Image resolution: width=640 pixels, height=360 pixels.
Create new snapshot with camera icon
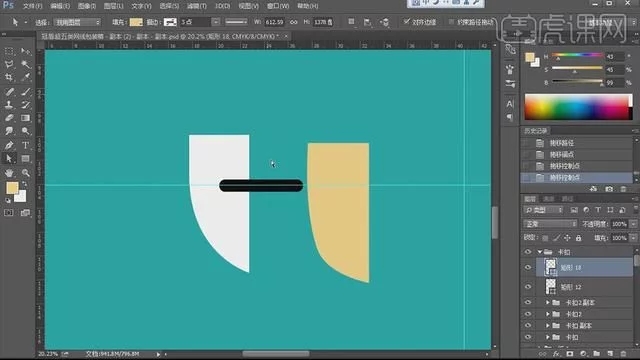point(609,189)
